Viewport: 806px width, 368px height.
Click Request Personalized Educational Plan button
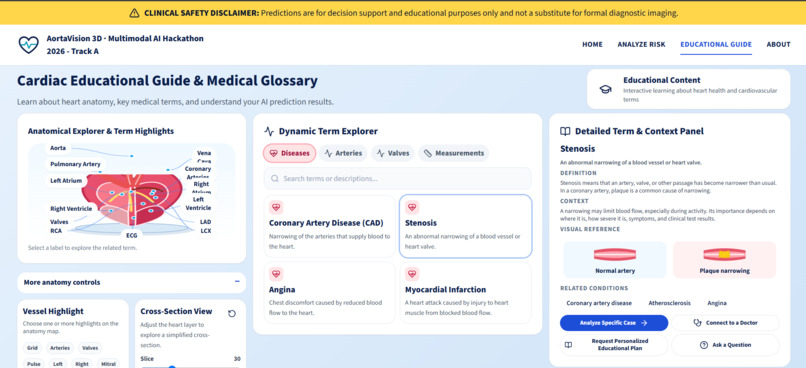tap(614, 345)
